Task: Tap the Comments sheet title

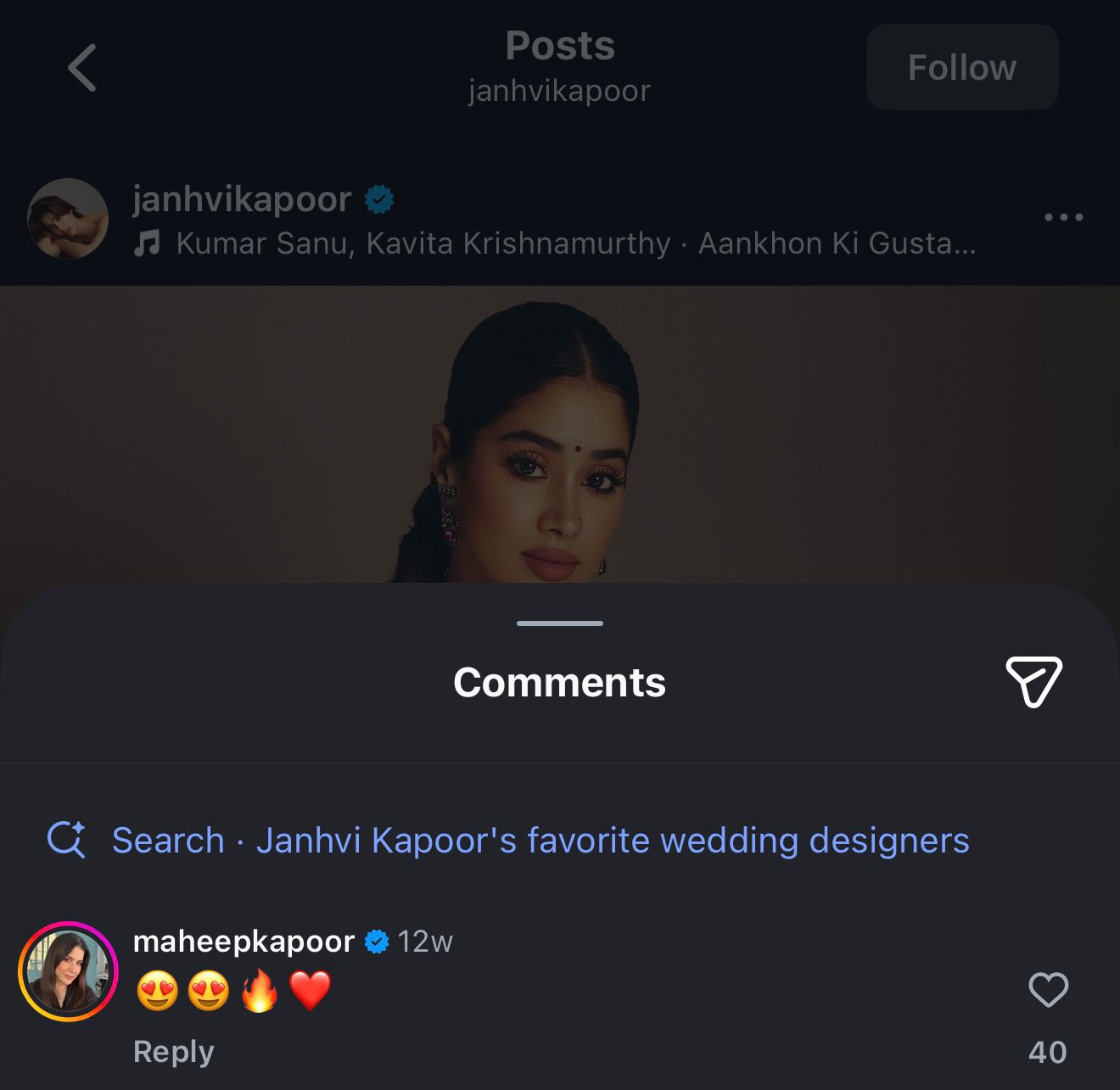Action: coord(559,683)
